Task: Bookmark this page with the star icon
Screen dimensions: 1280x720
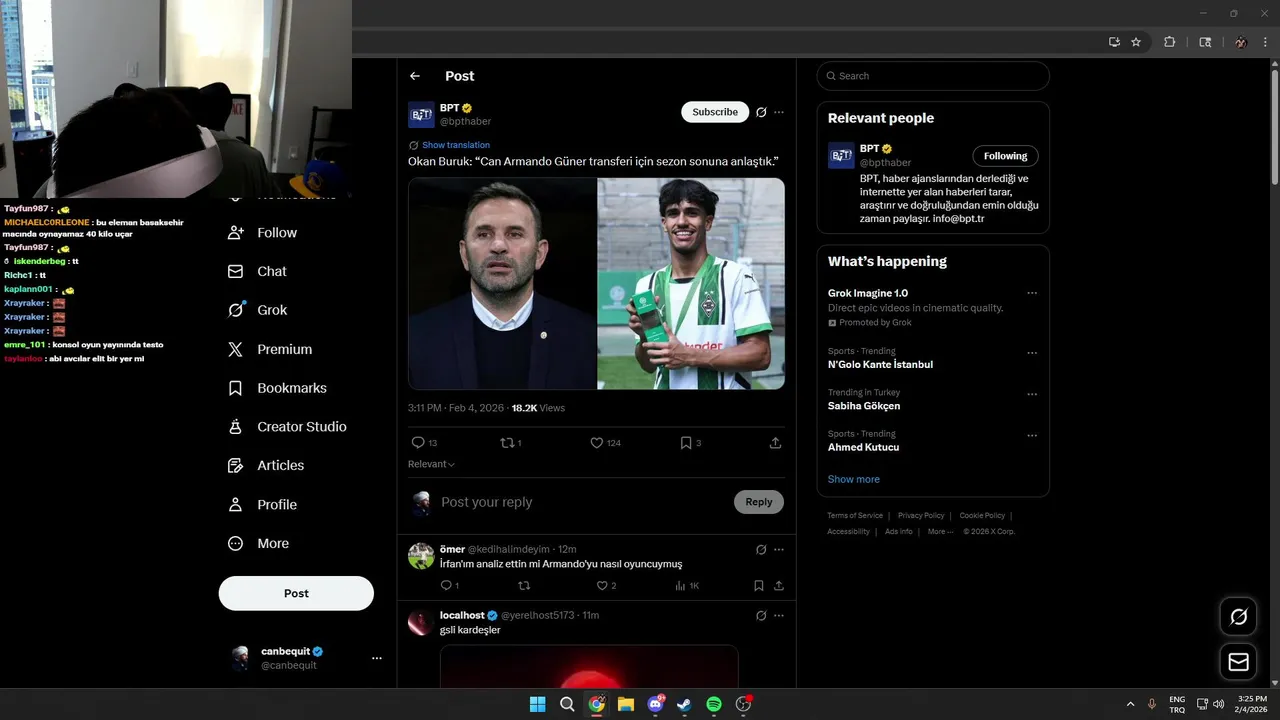Action: click(x=1136, y=42)
